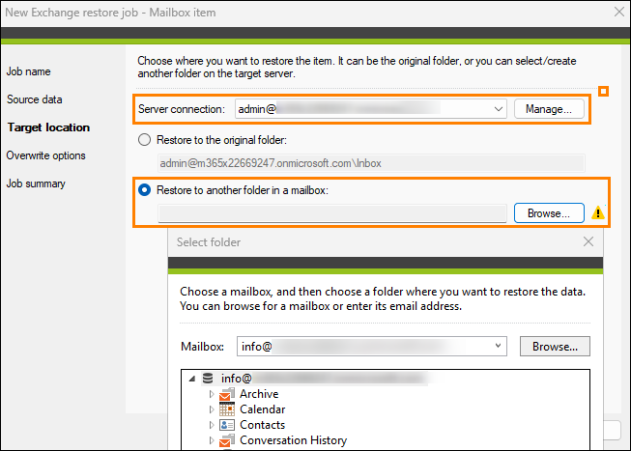Click the mailbox database icon beside info@
Viewport: 631px width, 451px height.
click(208, 378)
